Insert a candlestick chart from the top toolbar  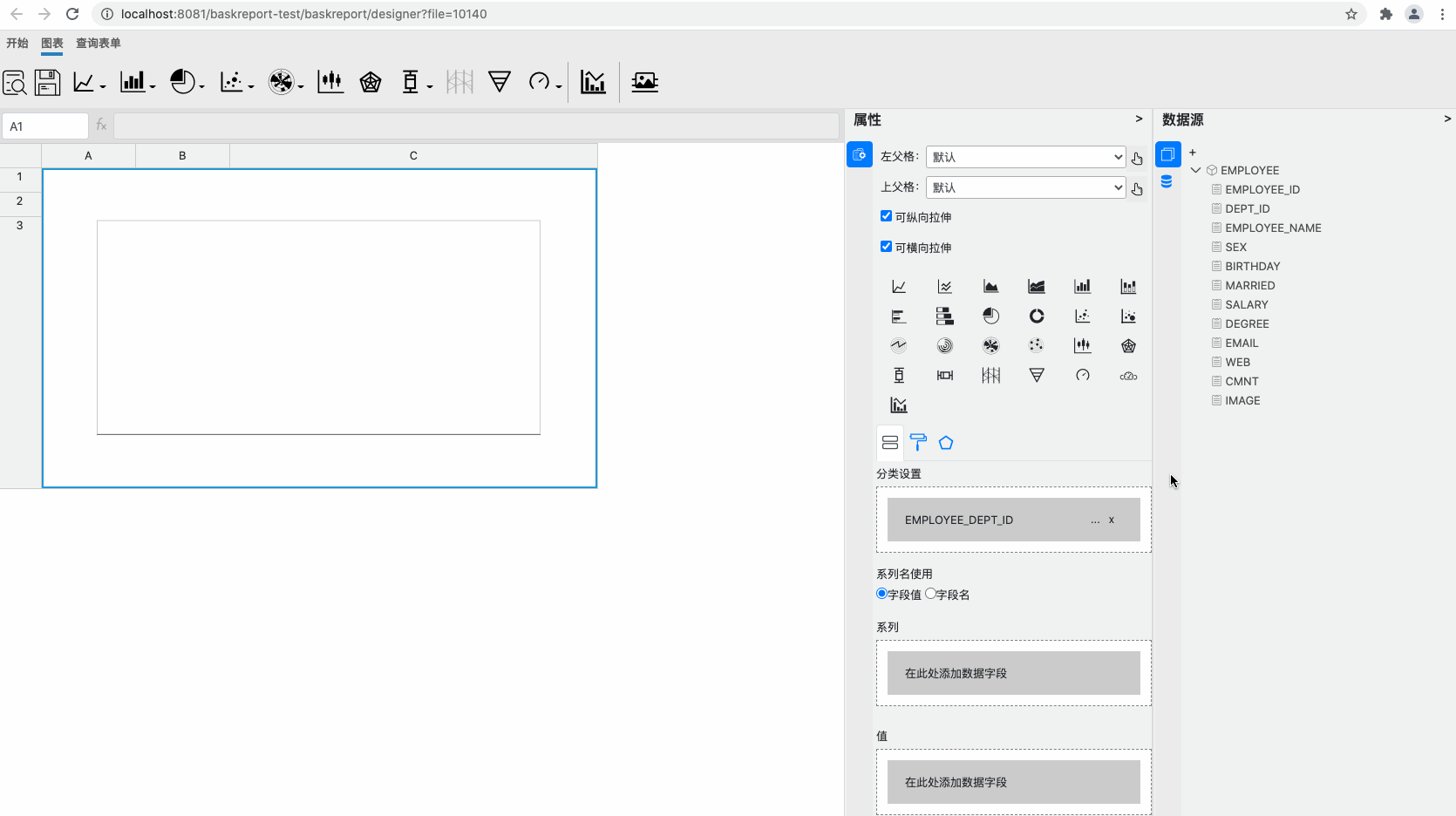tap(330, 82)
